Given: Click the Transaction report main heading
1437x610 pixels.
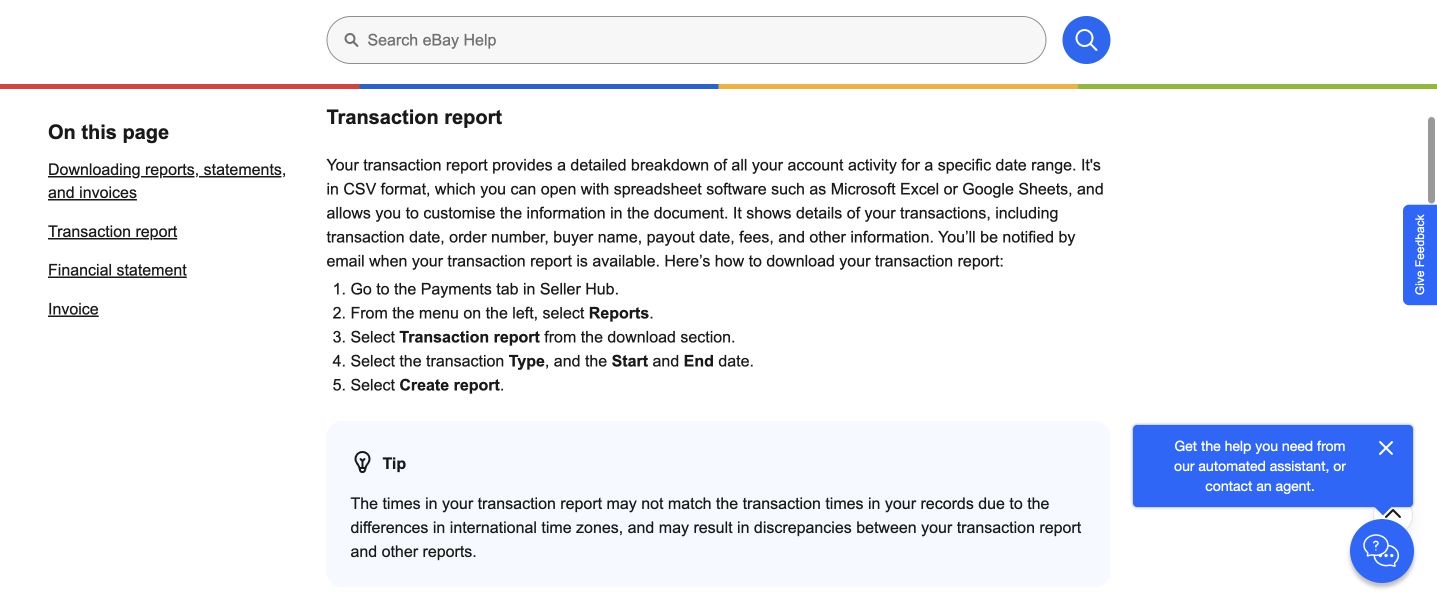Looking at the screenshot, I should pyautogui.click(x=414, y=117).
